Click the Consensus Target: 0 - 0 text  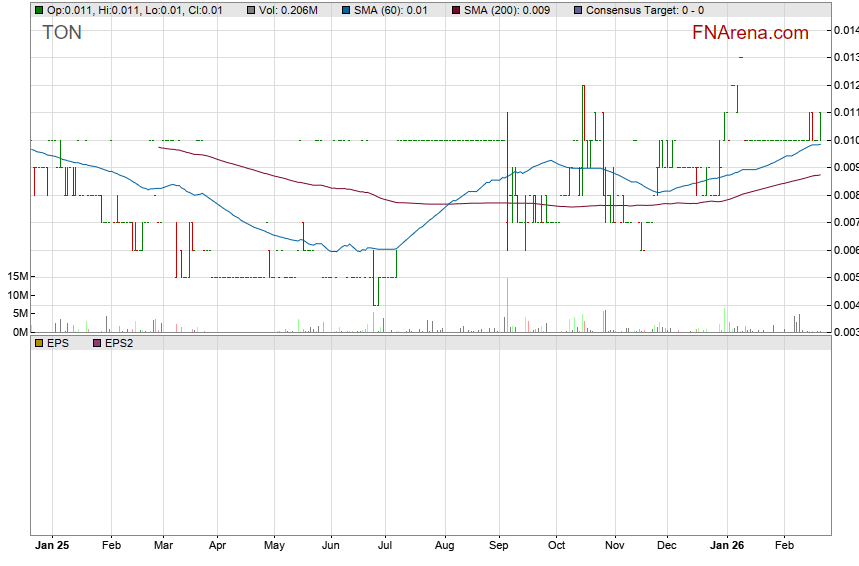pyautogui.click(x=644, y=10)
